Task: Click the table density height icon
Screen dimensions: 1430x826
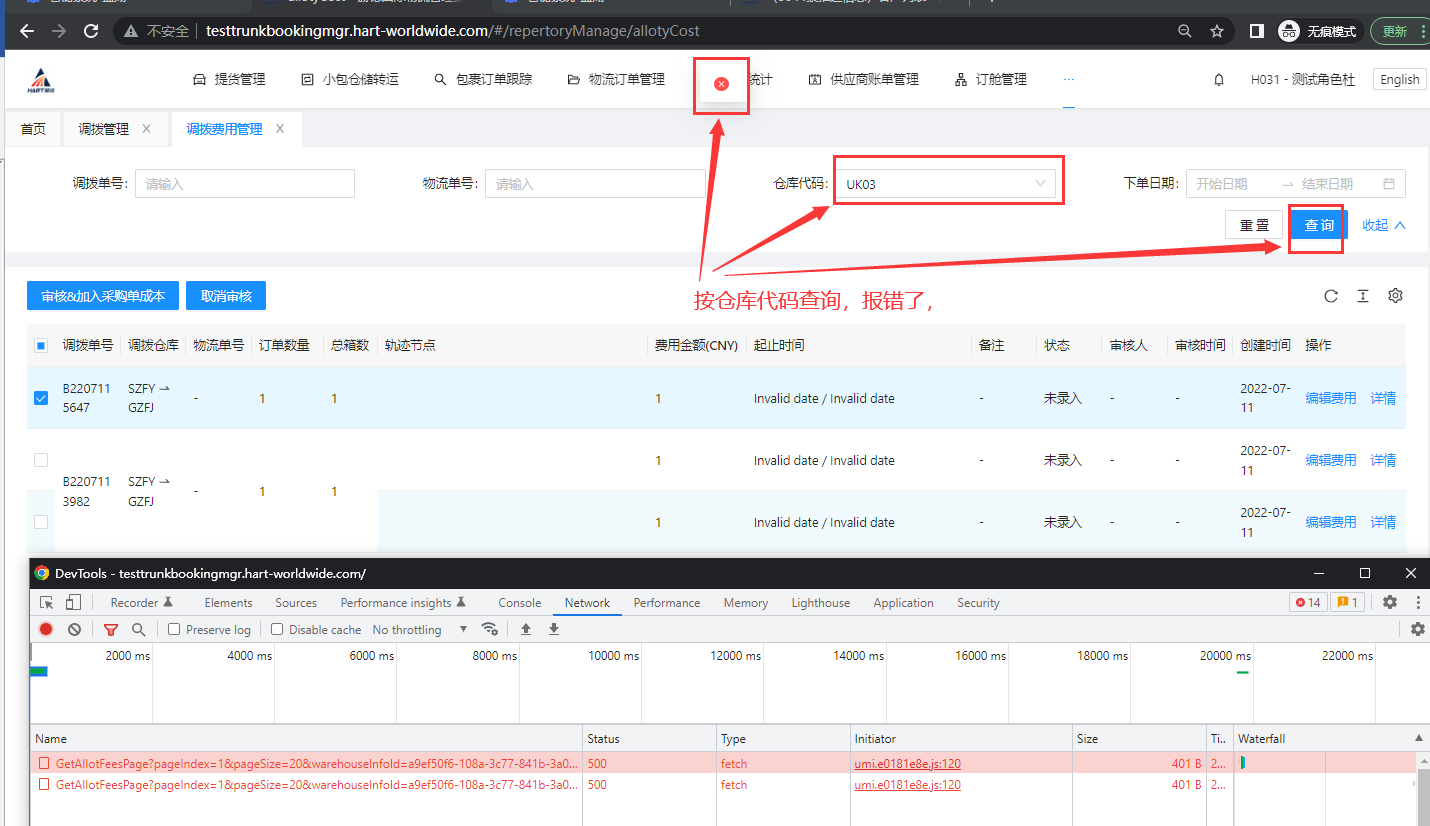Action: (x=1363, y=296)
